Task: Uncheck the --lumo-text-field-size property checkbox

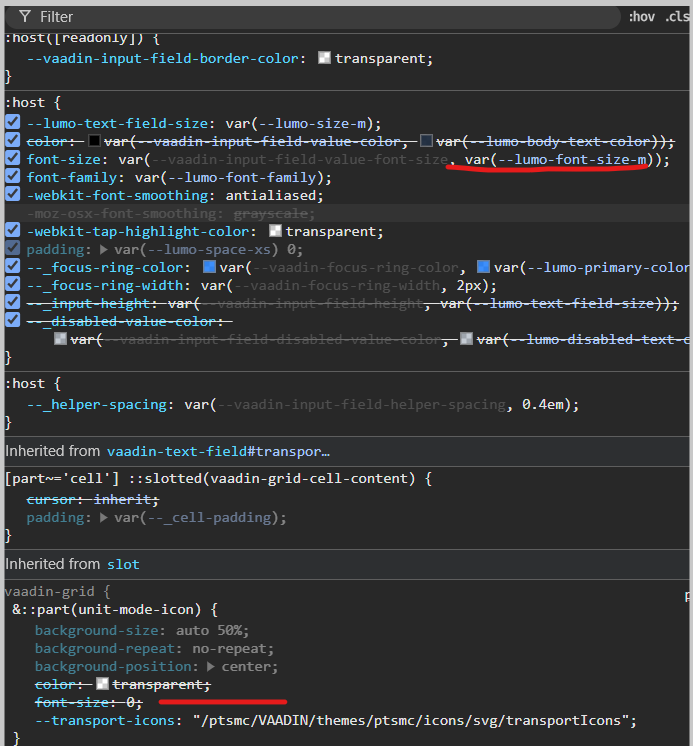Action: pos(13,124)
